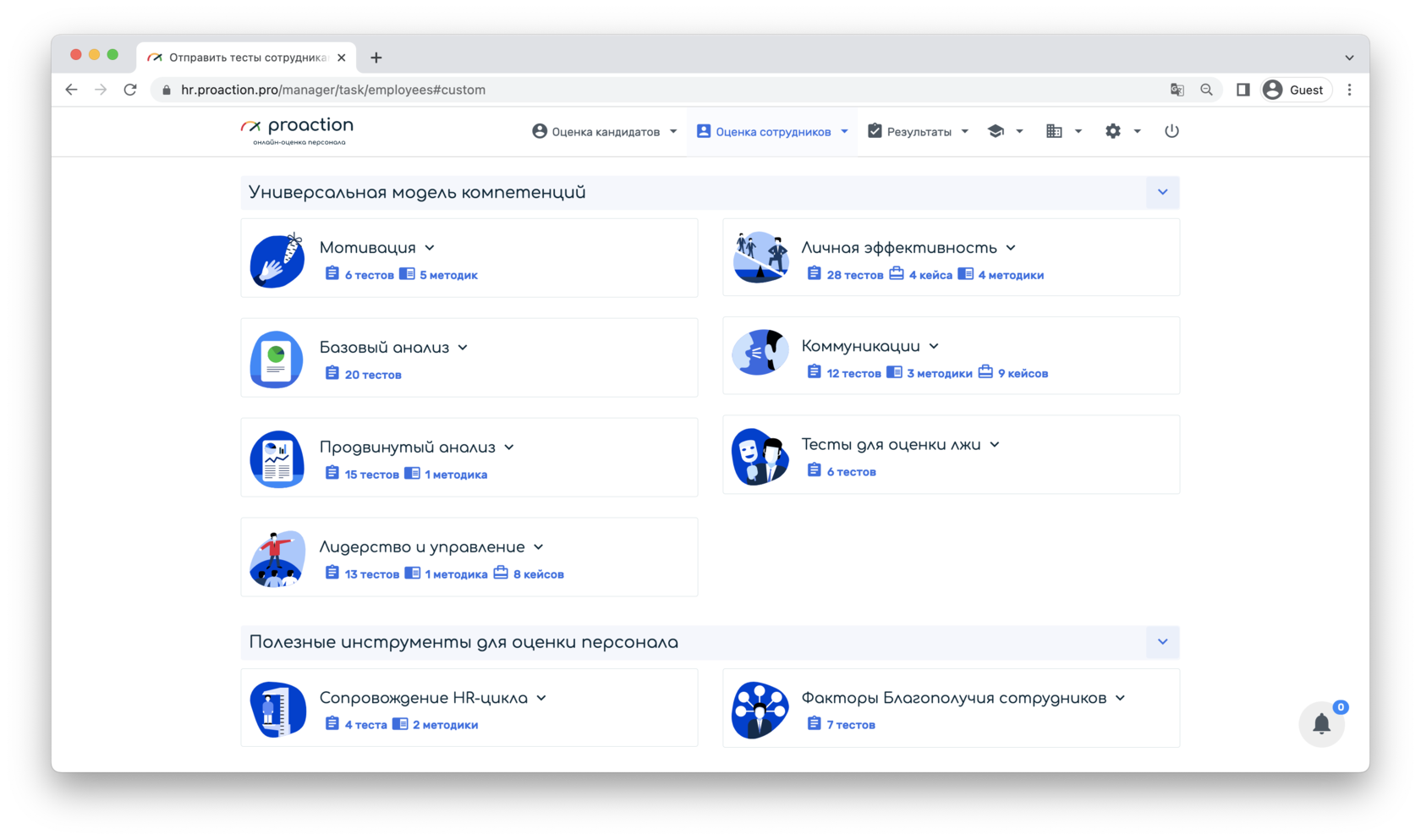1421x840 pixels.
Task: Click the browser address bar URL
Action: [x=333, y=90]
